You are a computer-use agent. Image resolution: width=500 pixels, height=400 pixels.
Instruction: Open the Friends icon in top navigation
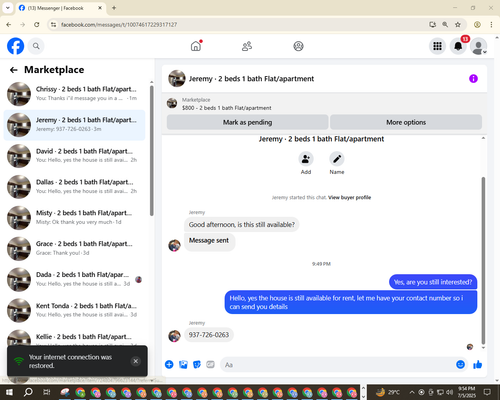tap(247, 46)
